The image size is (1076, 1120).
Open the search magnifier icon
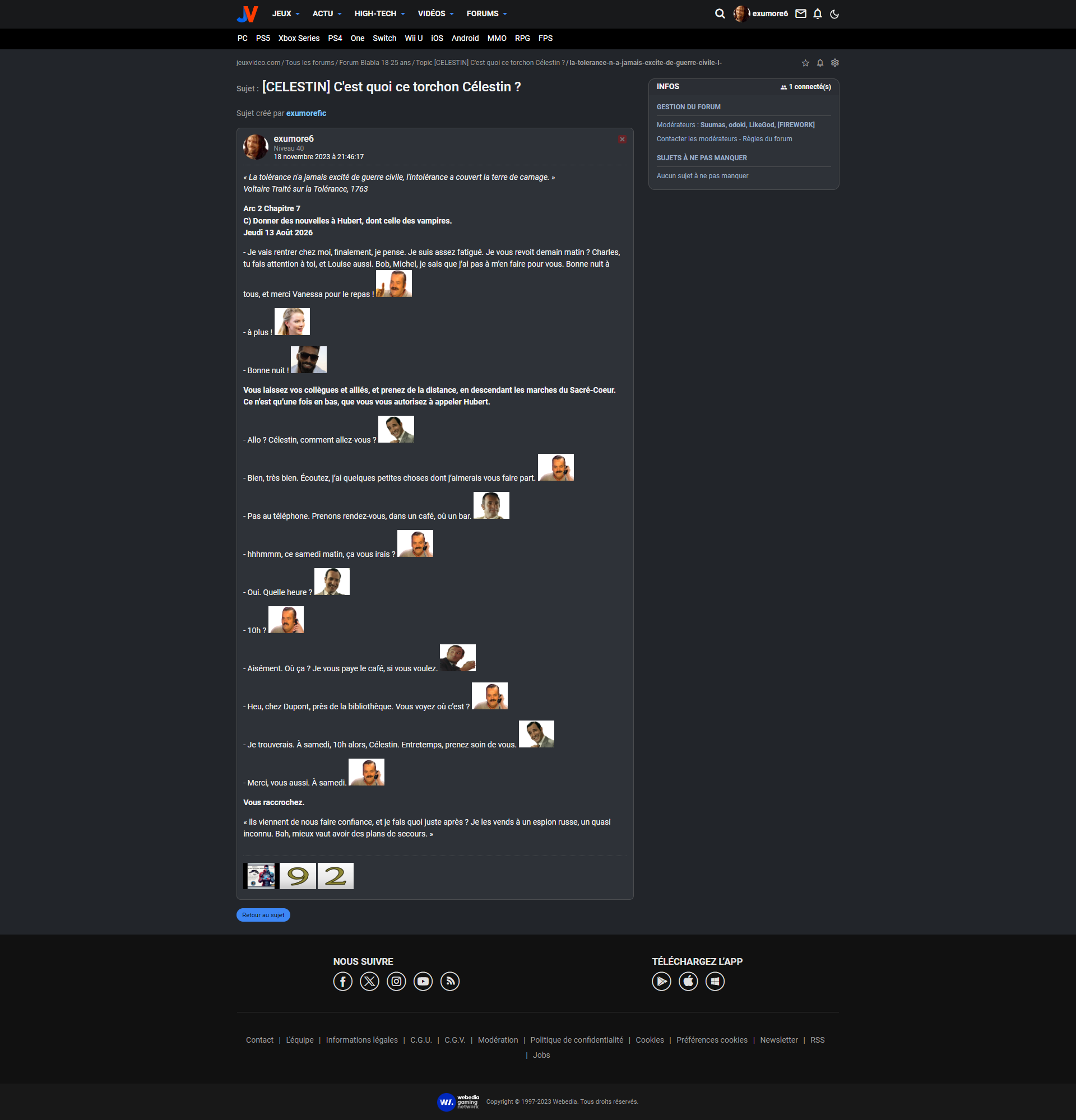point(720,13)
